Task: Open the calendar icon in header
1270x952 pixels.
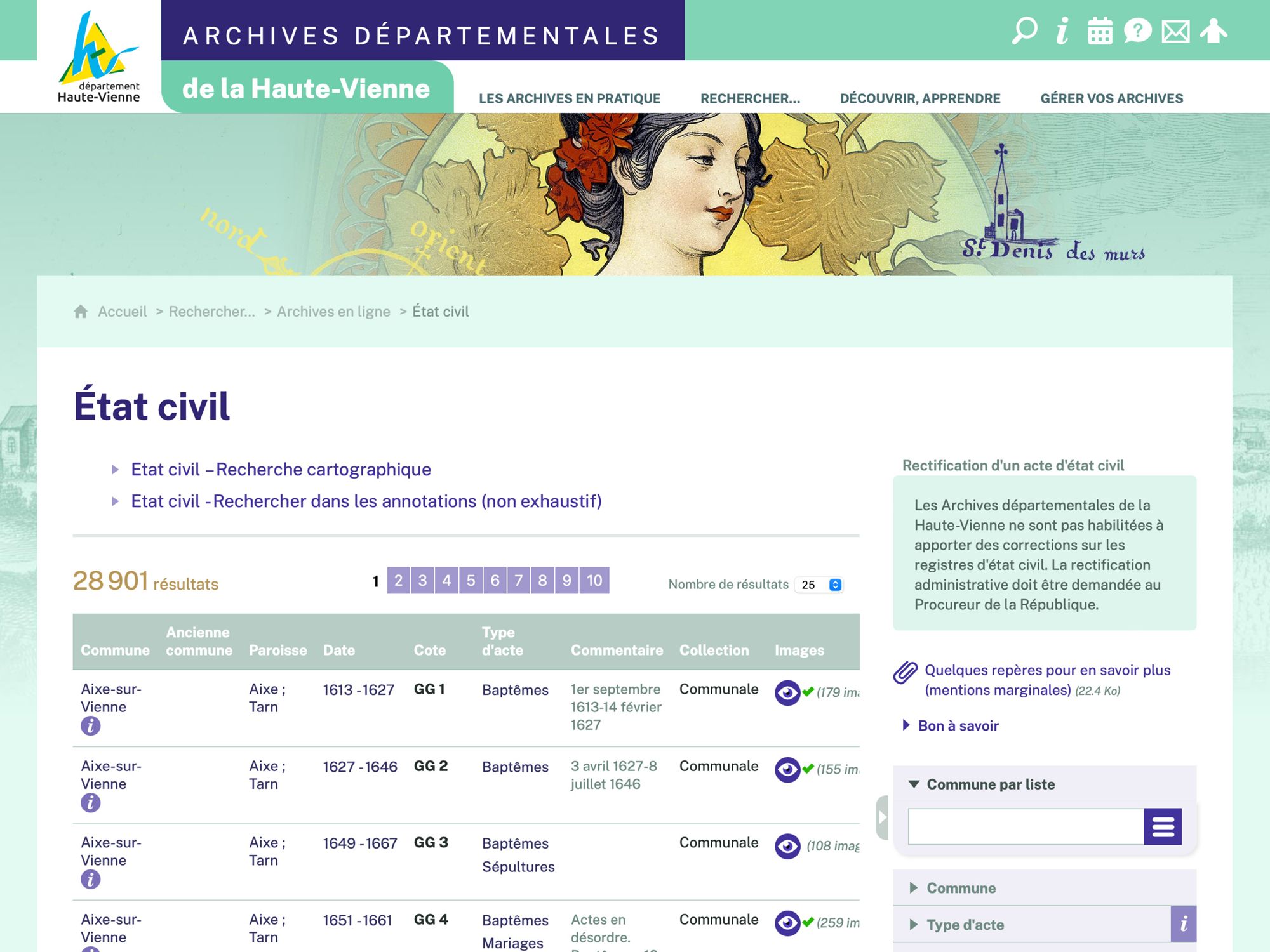Action: tap(1100, 30)
